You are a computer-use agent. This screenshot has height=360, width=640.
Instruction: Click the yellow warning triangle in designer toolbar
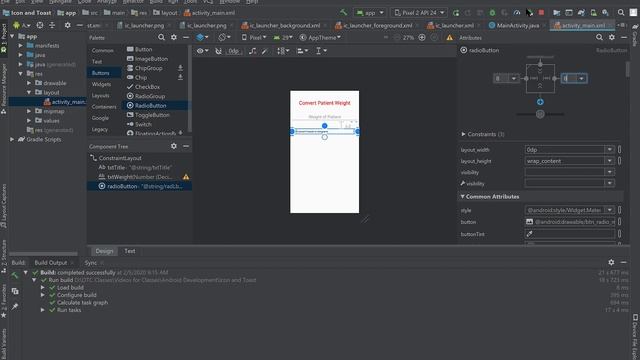pyautogui.click(x=449, y=38)
